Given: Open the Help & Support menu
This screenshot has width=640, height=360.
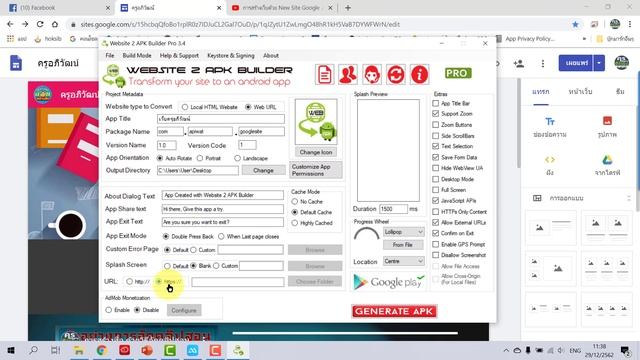Looking at the screenshot, I should pyautogui.click(x=179, y=56).
